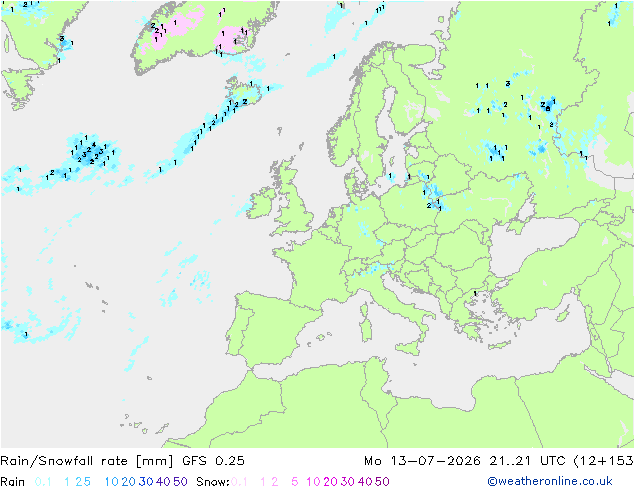Click the time text '21..21 UTC'
This screenshot has height=490, width=634.
527,461
